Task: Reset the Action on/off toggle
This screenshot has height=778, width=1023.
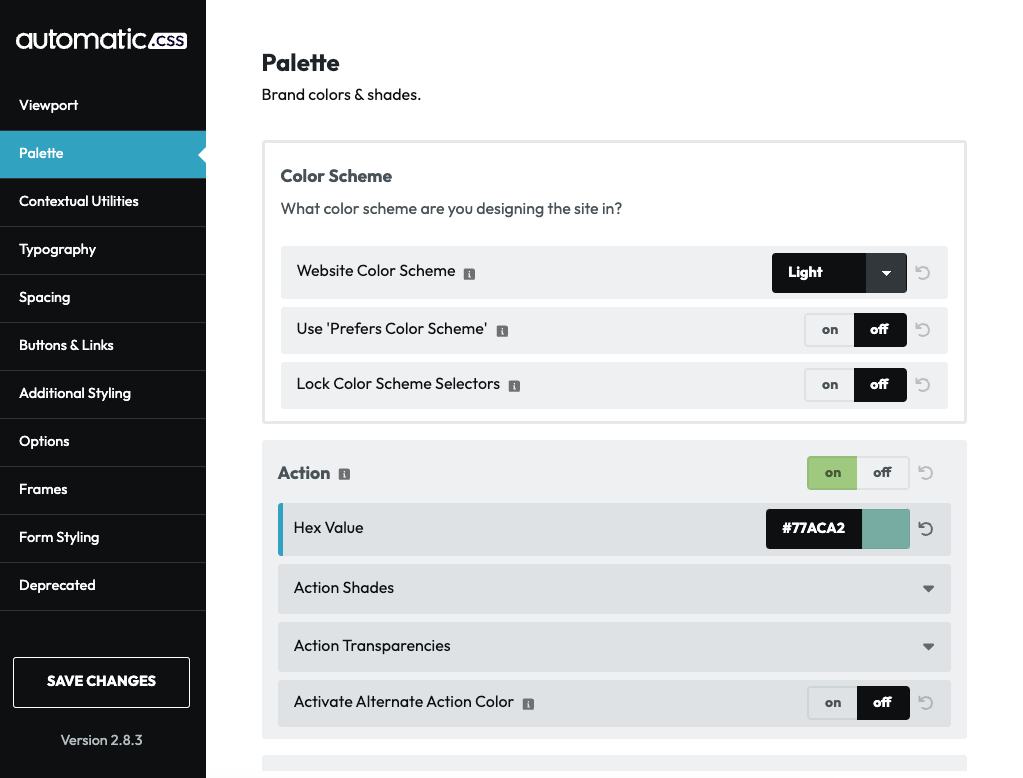Action: click(926, 473)
